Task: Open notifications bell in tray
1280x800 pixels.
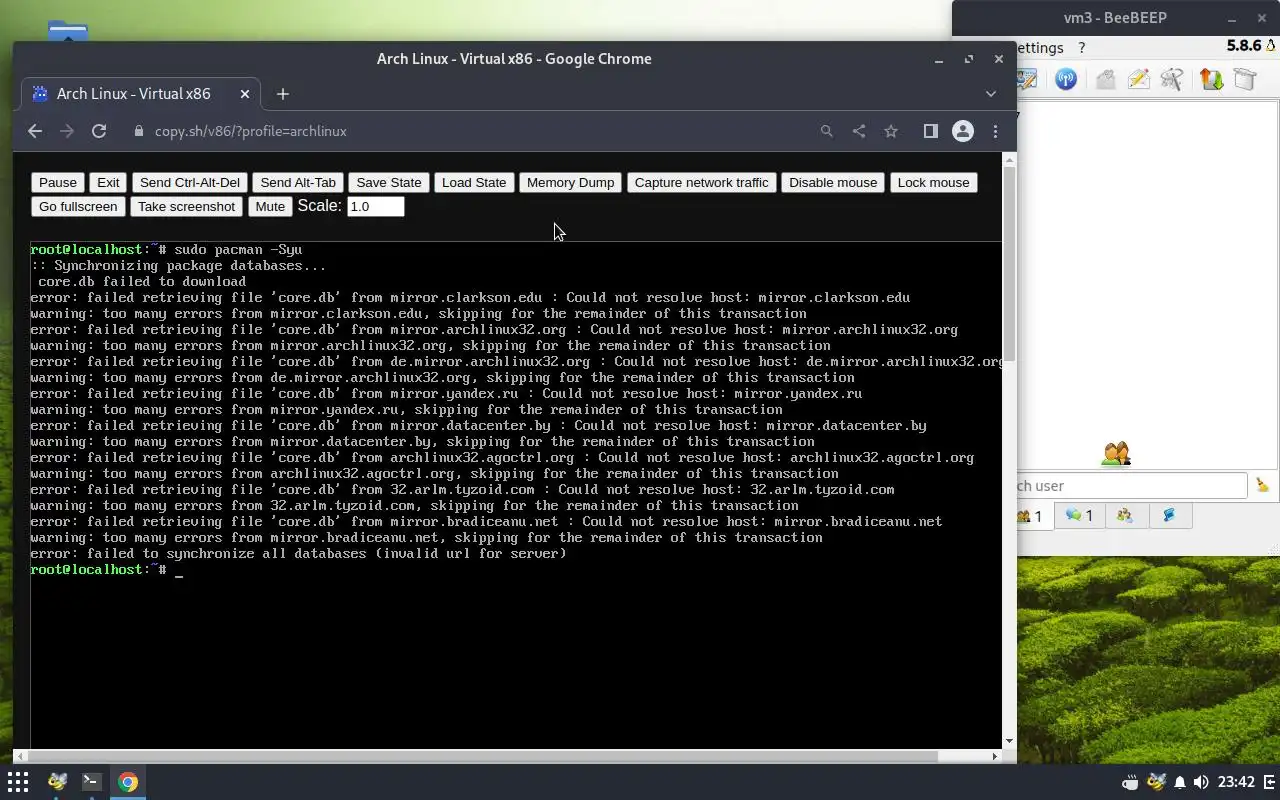Action: click(1180, 782)
